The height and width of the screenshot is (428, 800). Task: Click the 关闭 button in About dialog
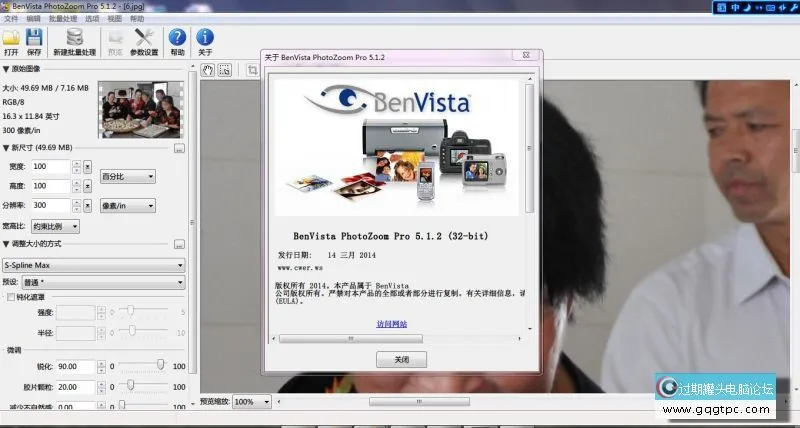tap(402, 360)
